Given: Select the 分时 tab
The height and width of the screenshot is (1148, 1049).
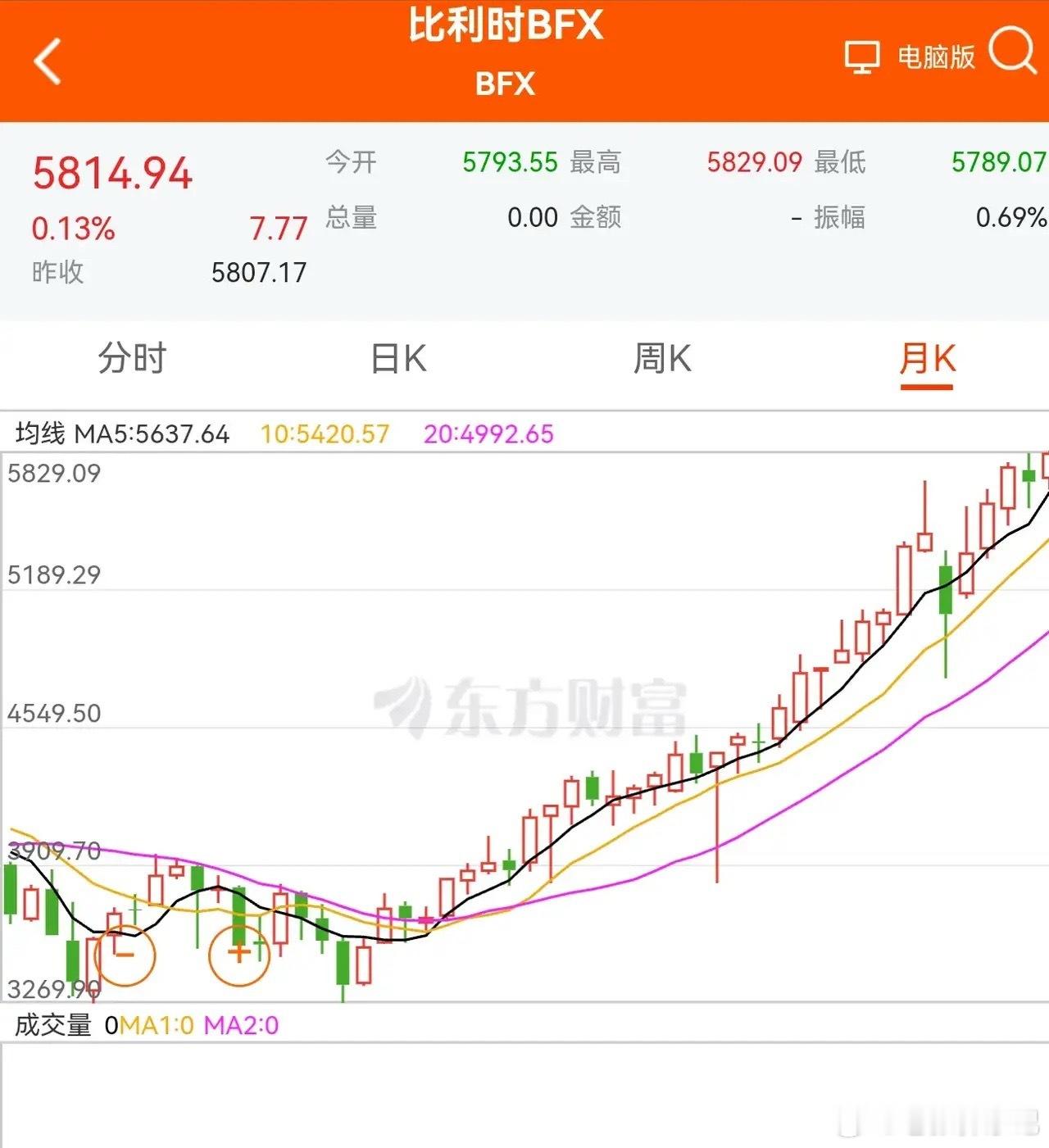Looking at the screenshot, I should (x=132, y=359).
